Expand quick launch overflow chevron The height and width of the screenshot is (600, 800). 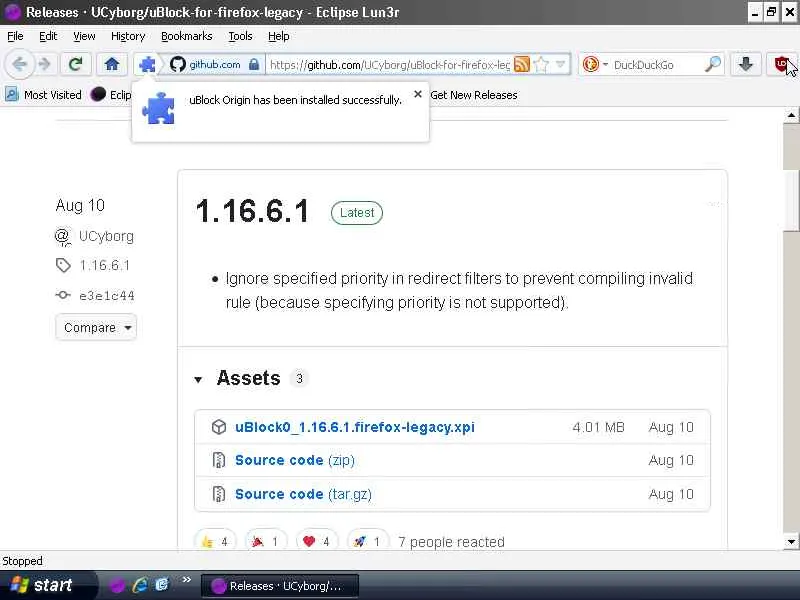(186, 580)
